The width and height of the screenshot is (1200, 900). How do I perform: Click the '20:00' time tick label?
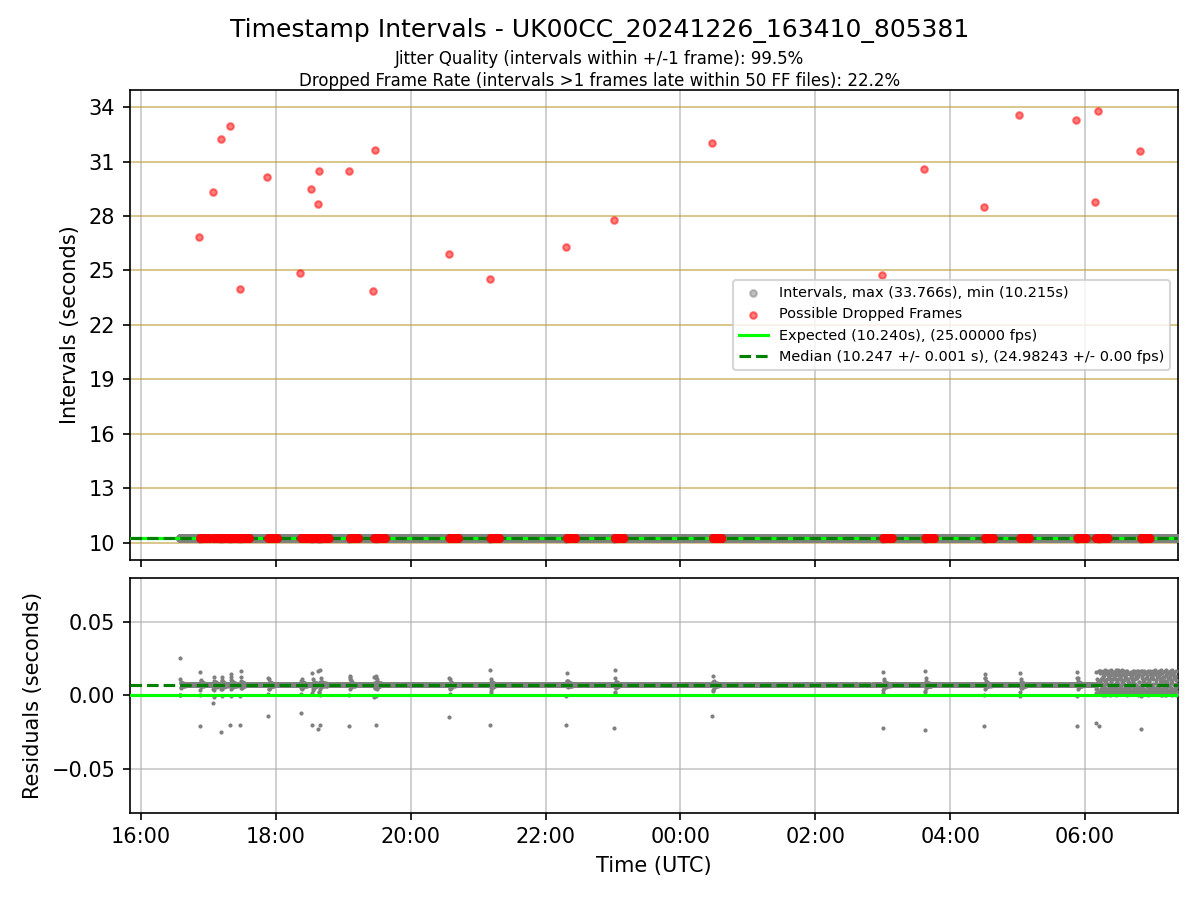411,835
